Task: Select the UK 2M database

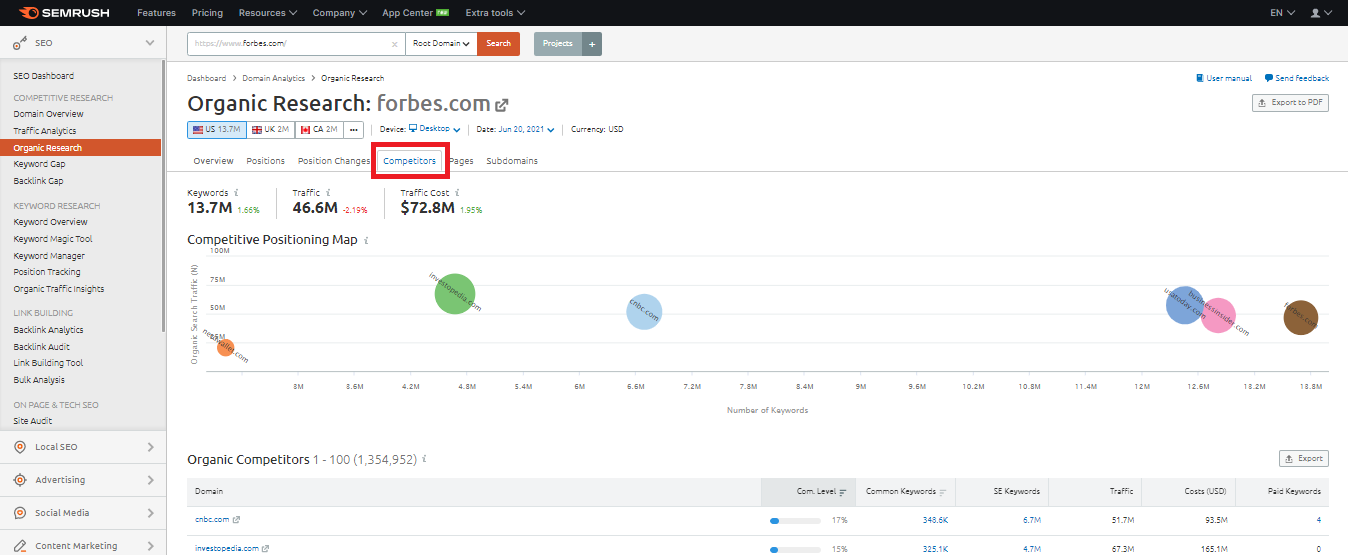Action: [270, 130]
